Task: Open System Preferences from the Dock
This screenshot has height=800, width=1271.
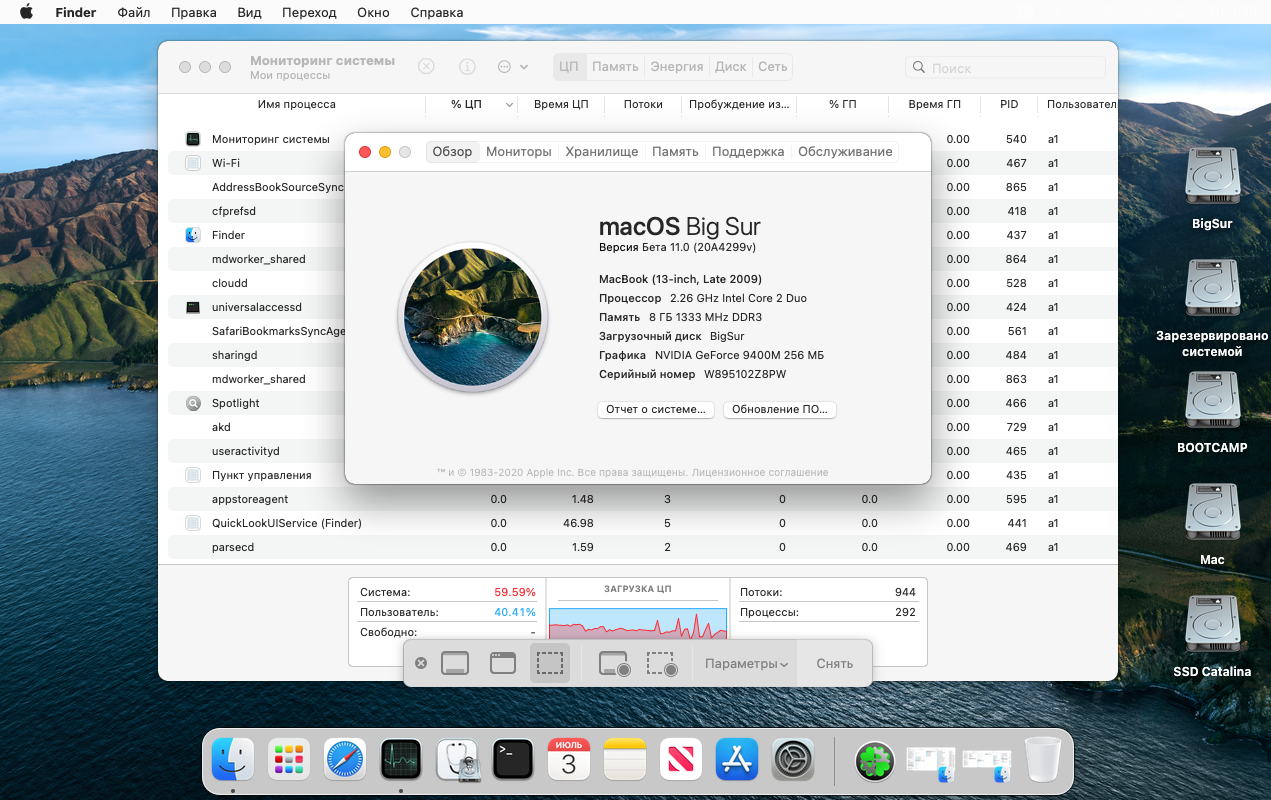Action: tap(793, 761)
